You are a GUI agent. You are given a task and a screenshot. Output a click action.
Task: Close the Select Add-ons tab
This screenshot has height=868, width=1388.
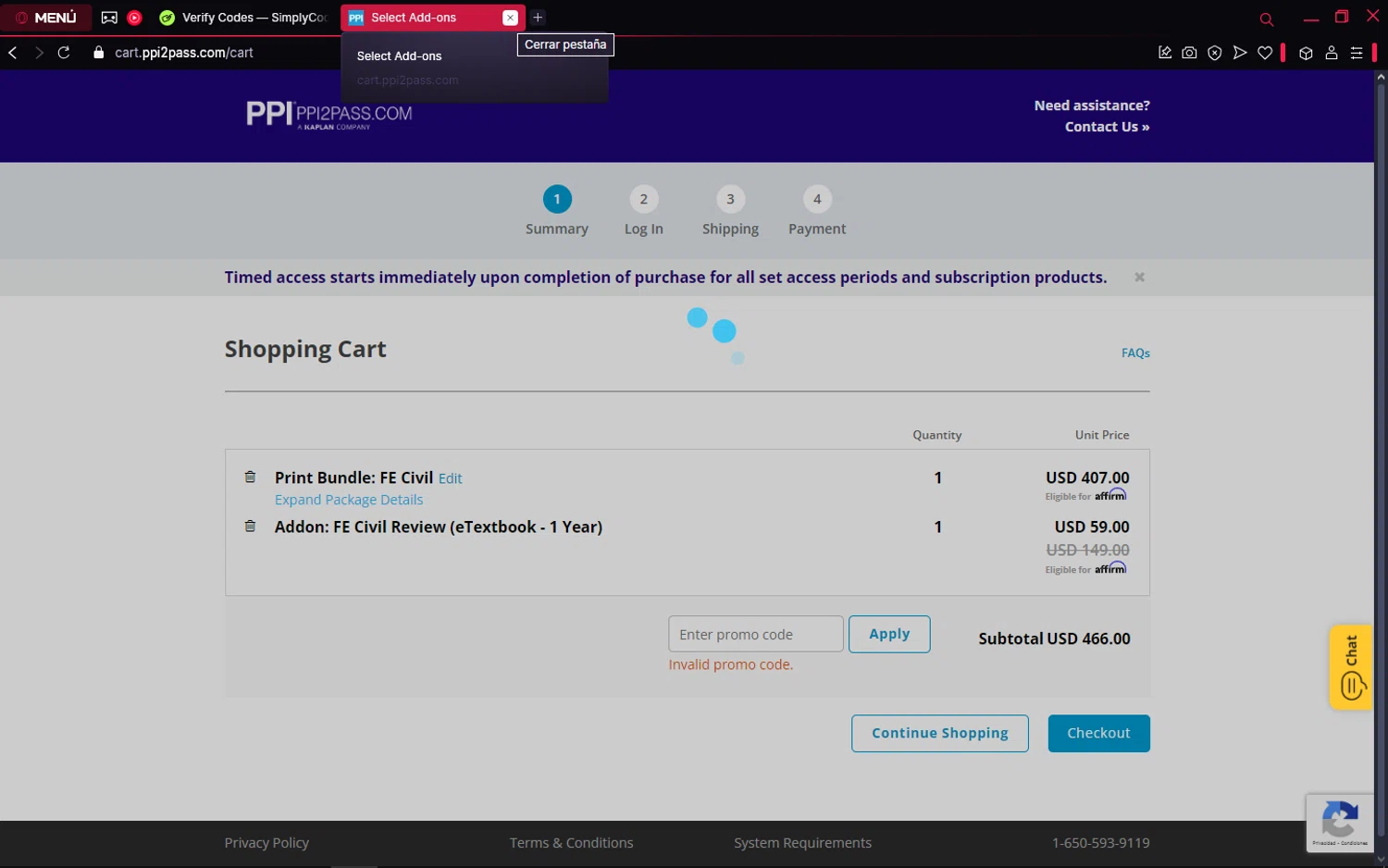coord(510,18)
